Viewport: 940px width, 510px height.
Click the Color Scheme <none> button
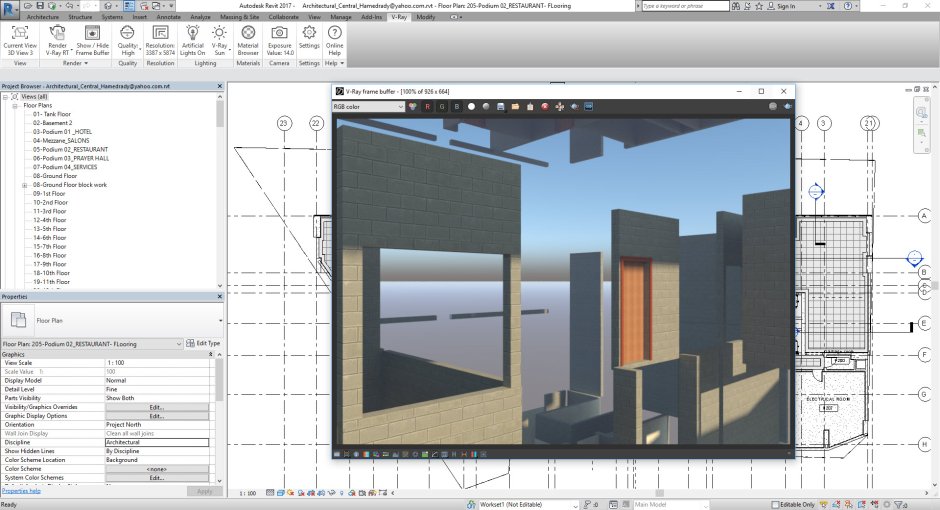click(156, 468)
